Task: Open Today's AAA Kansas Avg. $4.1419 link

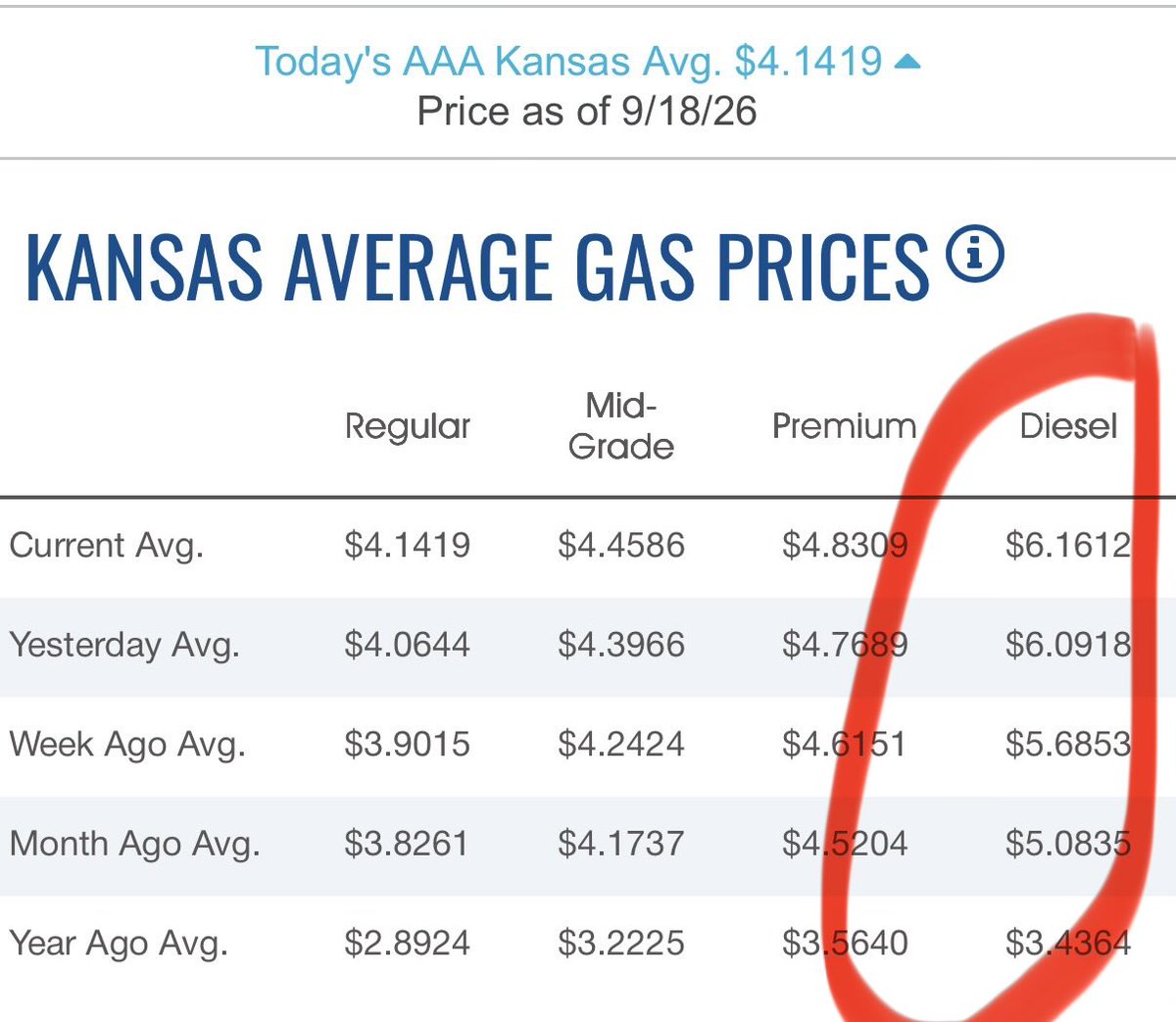Action: tap(568, 61)
